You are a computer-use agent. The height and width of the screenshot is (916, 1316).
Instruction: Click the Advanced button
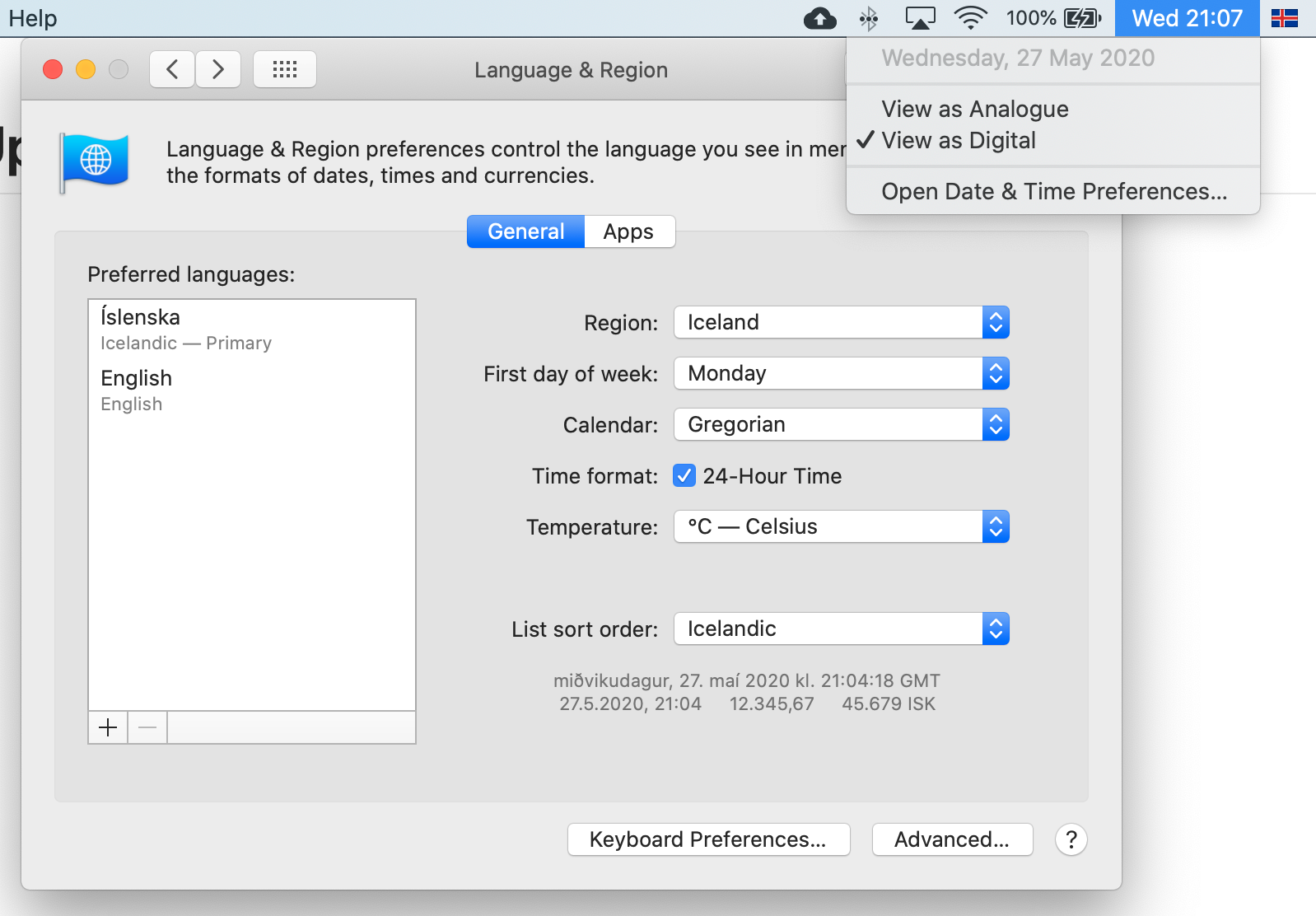(x=952, y=839)
